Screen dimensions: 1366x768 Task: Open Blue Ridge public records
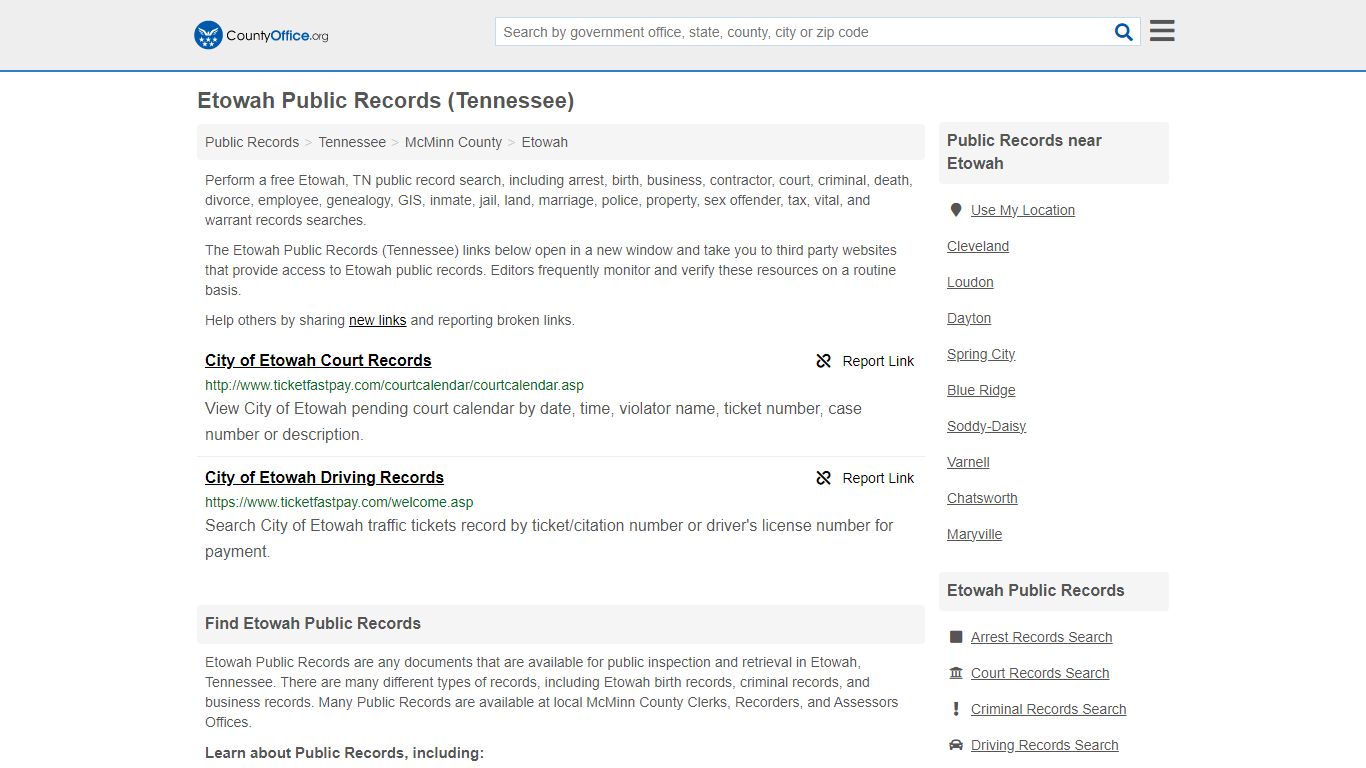pos(981,390)
